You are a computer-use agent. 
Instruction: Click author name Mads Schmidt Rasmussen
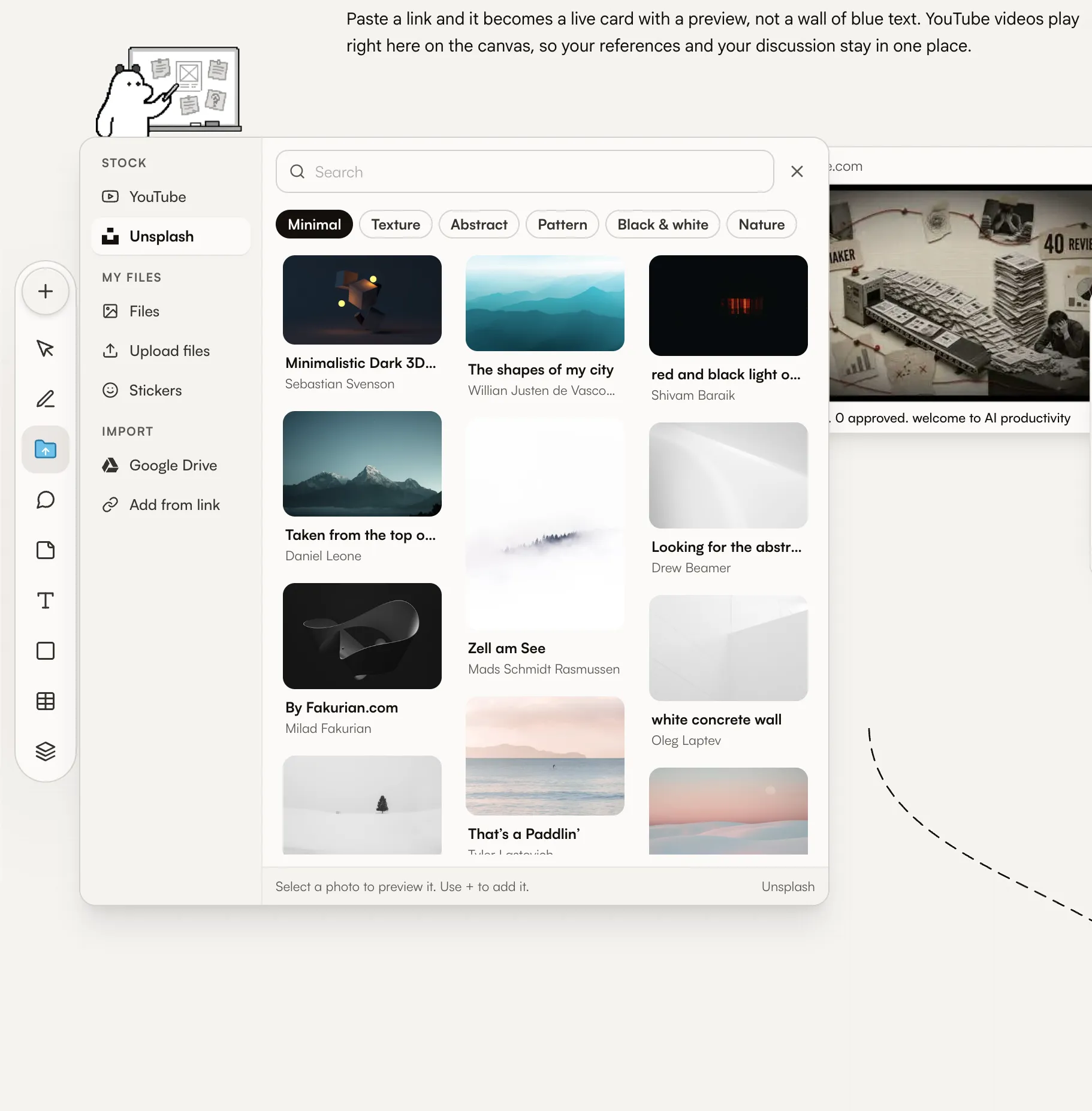[x=544, y=669]
